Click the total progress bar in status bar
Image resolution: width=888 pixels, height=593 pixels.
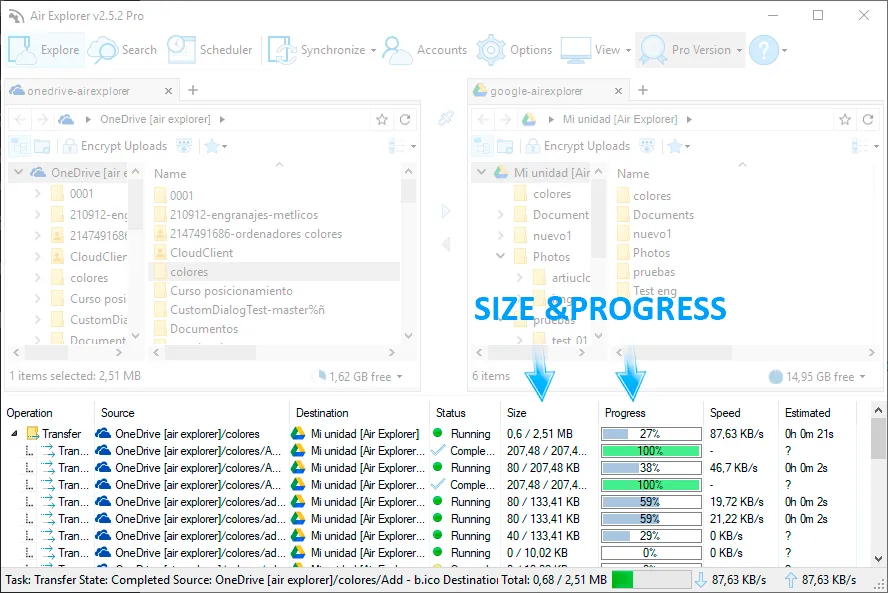click(651, 580)
